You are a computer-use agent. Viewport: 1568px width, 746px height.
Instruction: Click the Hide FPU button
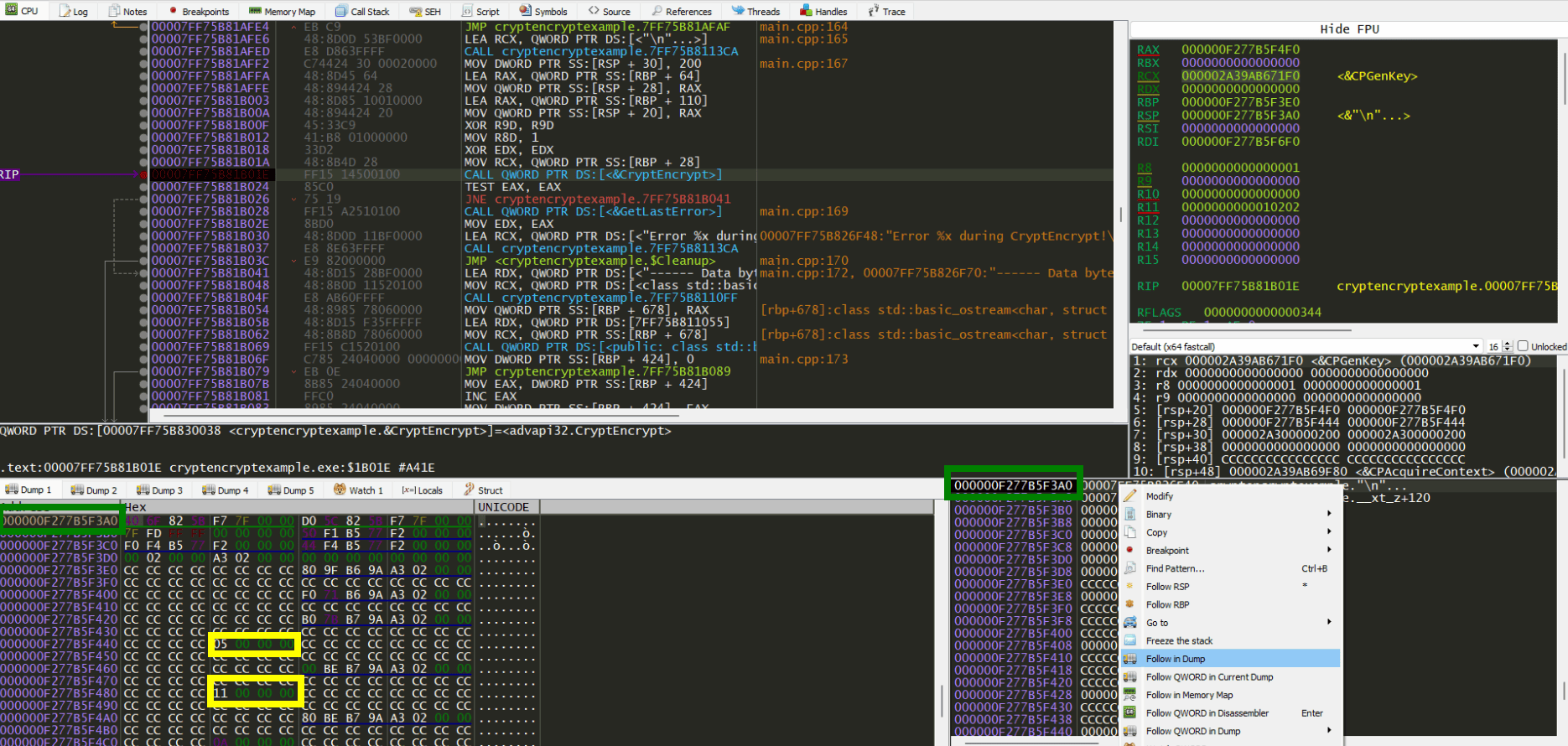1348,28
